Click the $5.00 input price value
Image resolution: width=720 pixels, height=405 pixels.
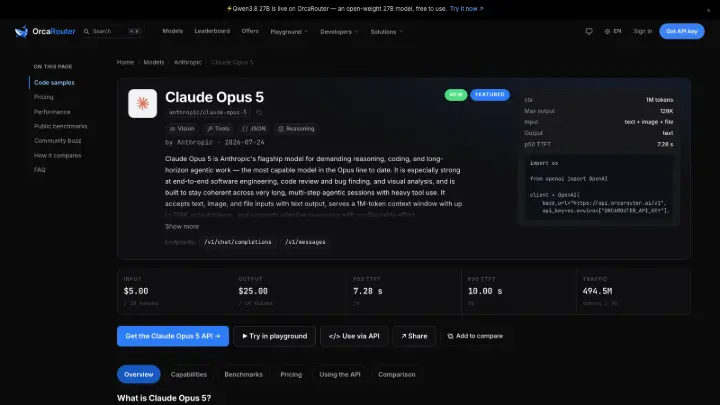[136, 291]
